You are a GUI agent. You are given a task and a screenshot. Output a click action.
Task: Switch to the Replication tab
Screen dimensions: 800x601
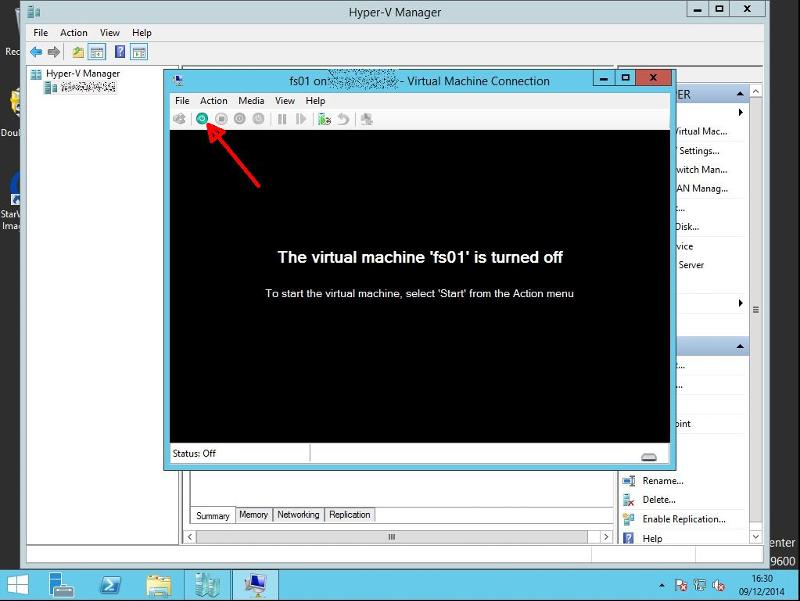pos(349,514)
